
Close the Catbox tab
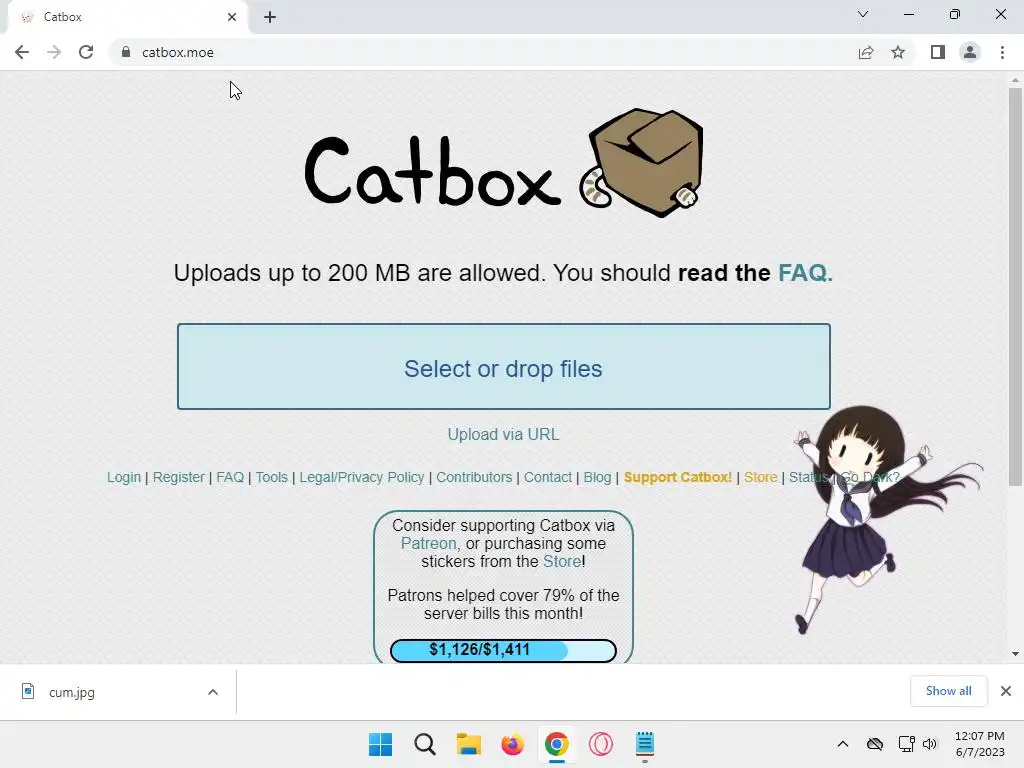point(232,17)
